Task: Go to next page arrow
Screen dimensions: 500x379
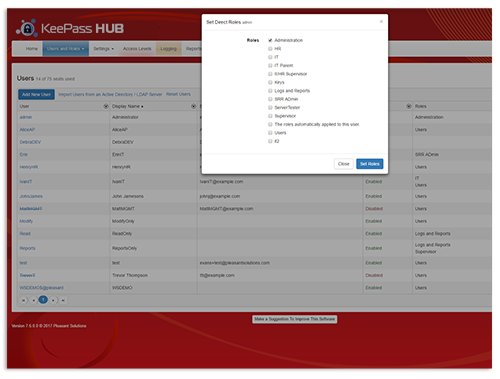Action: (x=53, y=300)
